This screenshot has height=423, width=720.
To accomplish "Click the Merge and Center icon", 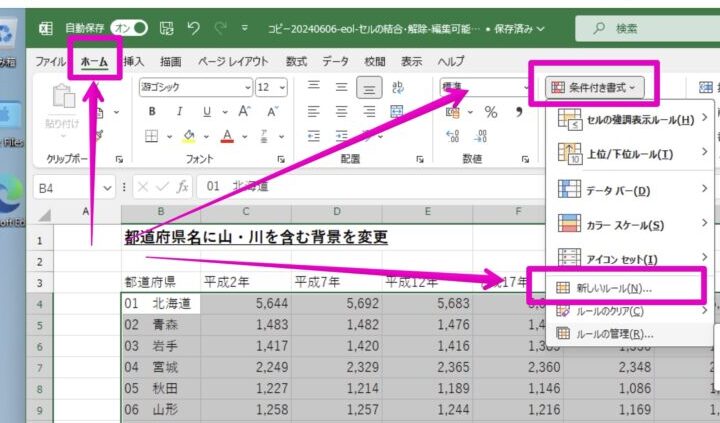I will (x=397, y=111).
